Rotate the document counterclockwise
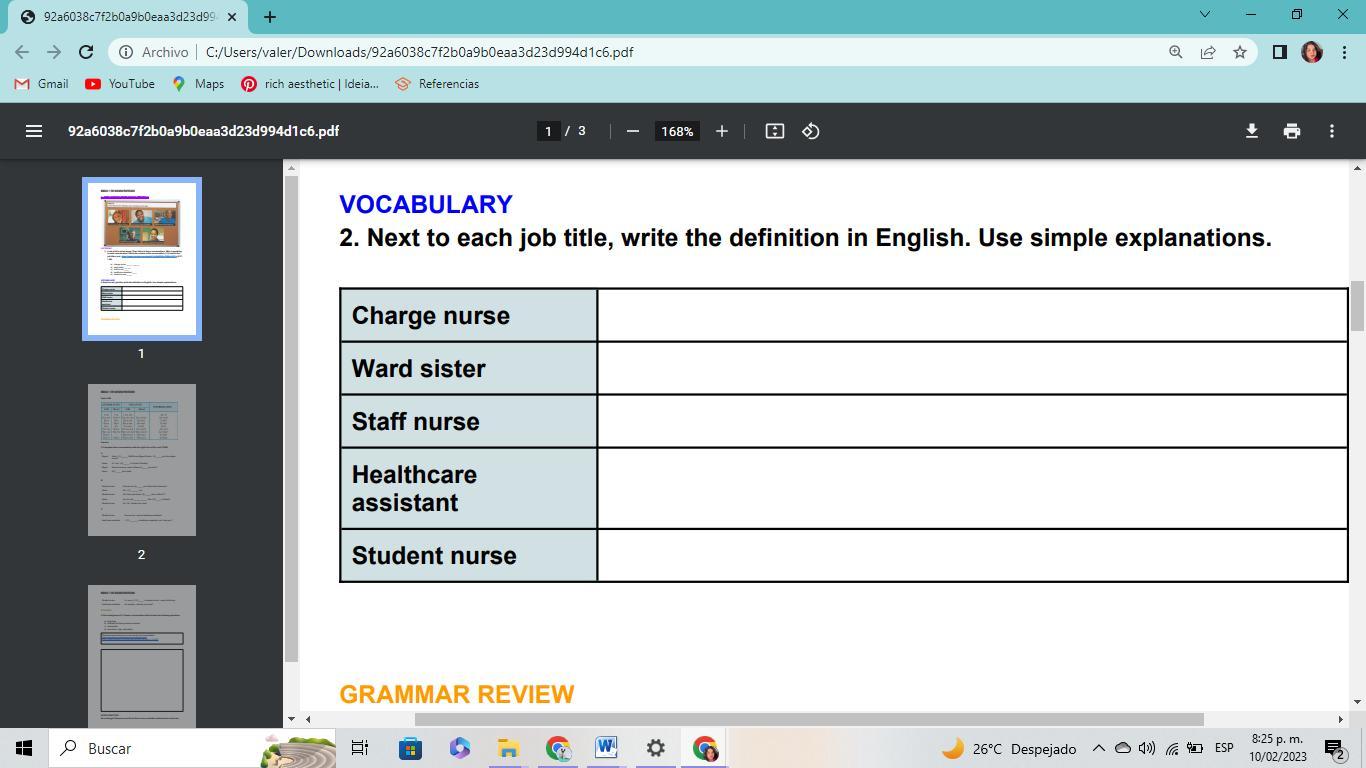This screenshot has height=768, width=1366. [811, 131]
